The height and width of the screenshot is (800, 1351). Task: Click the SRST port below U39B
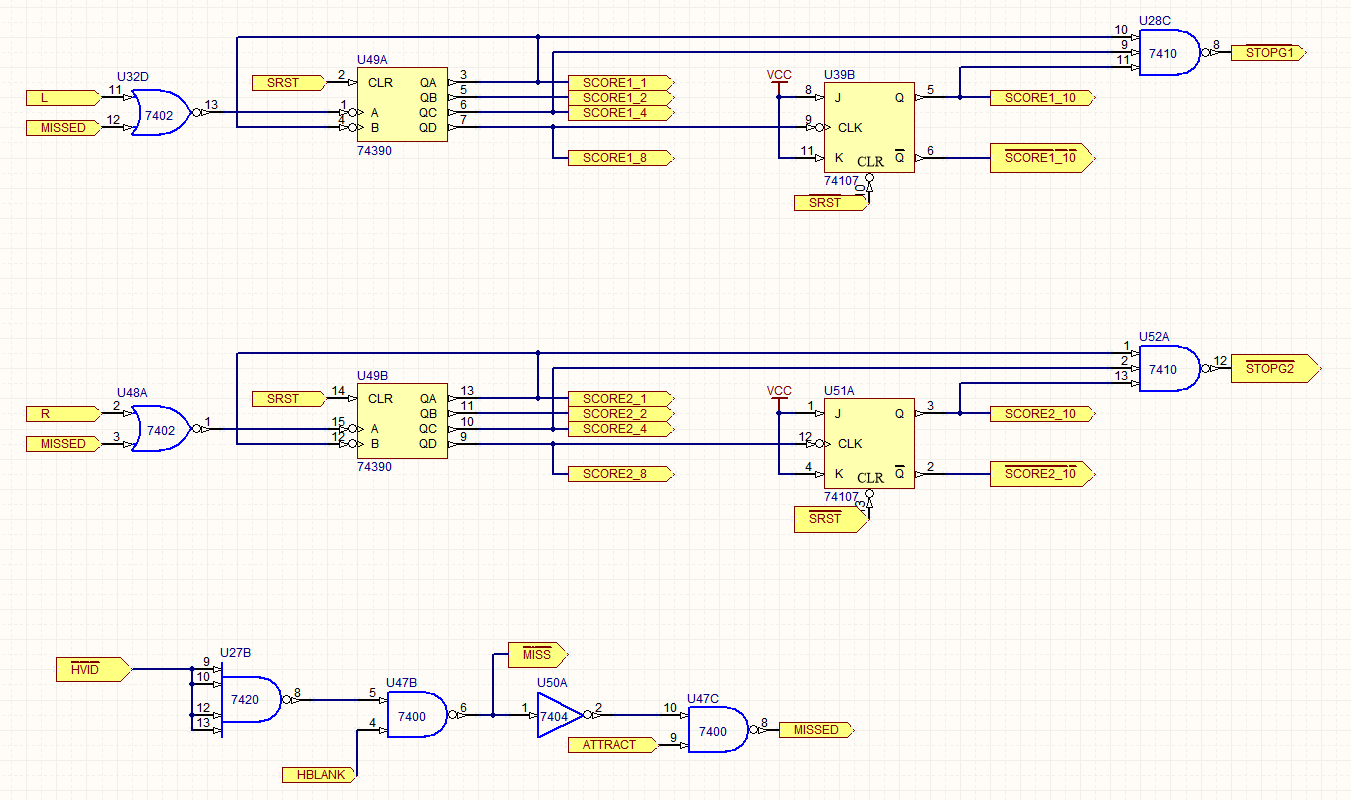[832, 203]
